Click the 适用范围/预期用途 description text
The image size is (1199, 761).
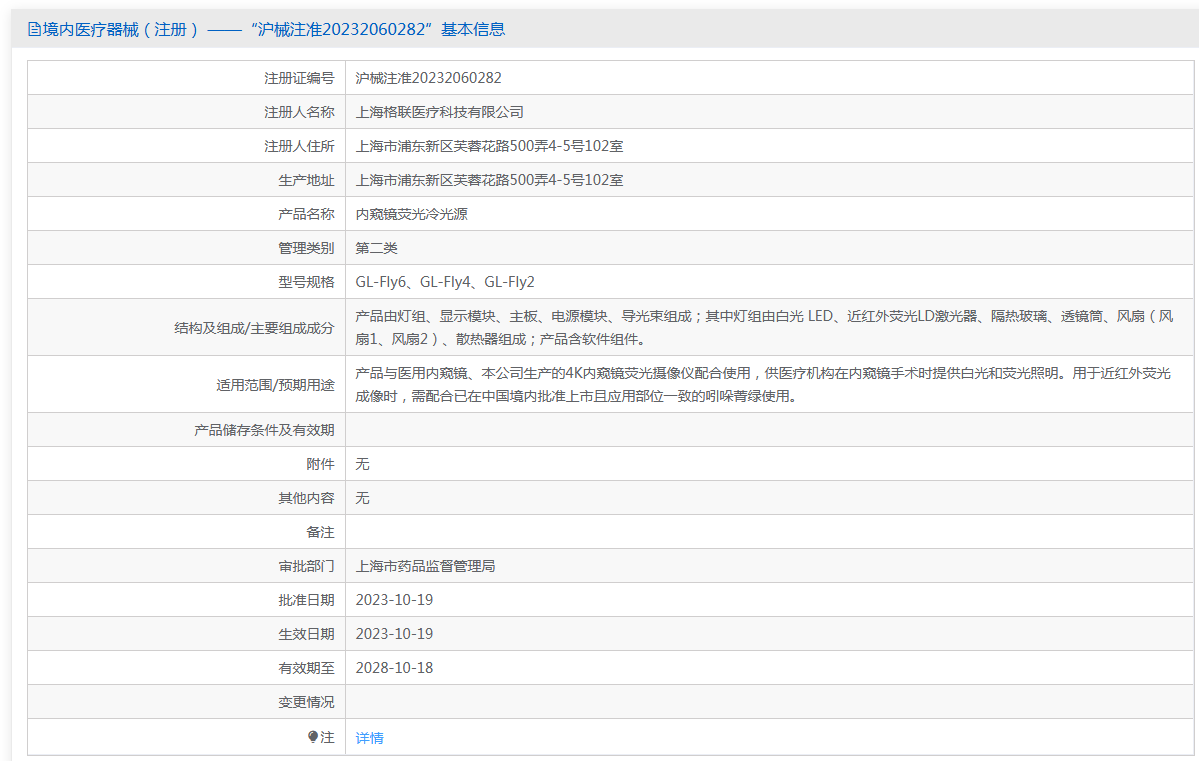coord(762,384)
